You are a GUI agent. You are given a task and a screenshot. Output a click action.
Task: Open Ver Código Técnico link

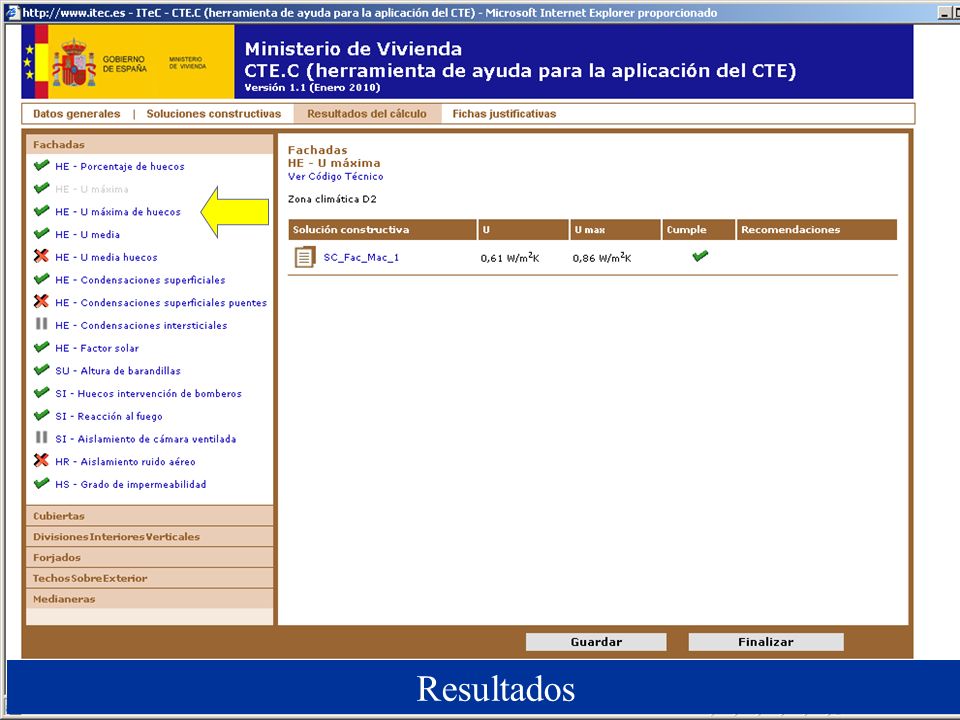[336, 176]
